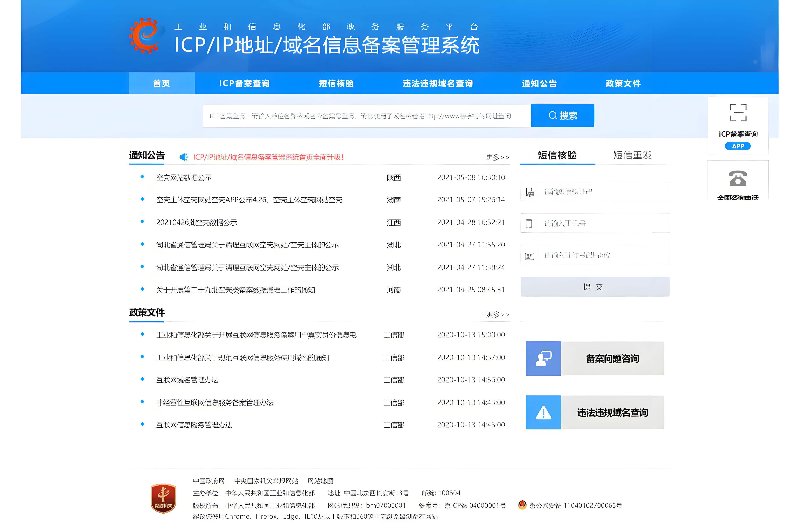
Task: Click the 中国政府网 footer link
Action: 208,481
